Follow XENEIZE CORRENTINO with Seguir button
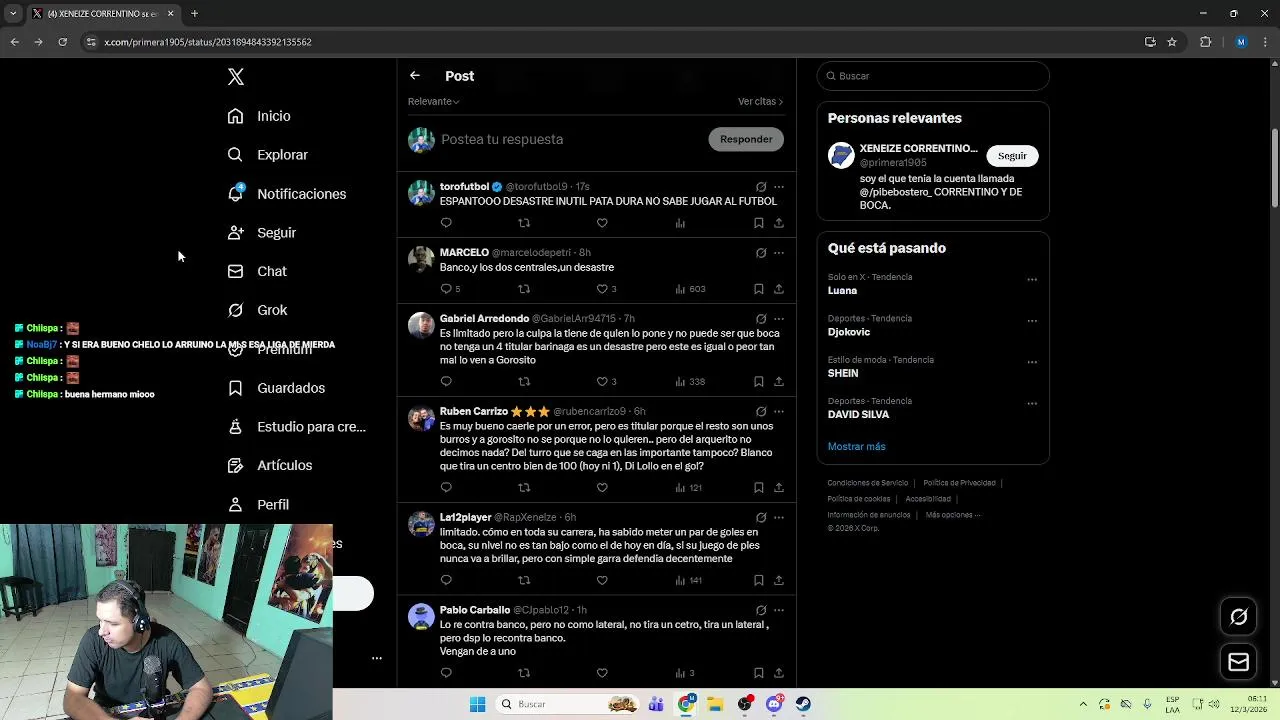 (x=1012, y=156)
